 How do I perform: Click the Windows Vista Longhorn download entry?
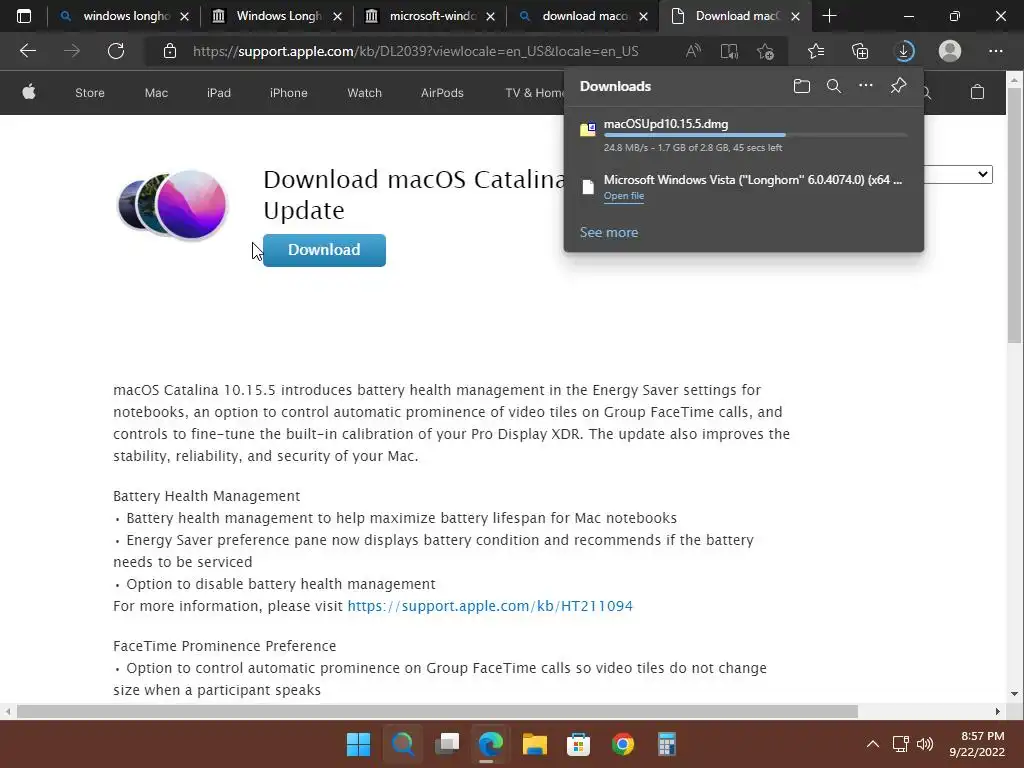click(x=743, y=187)
